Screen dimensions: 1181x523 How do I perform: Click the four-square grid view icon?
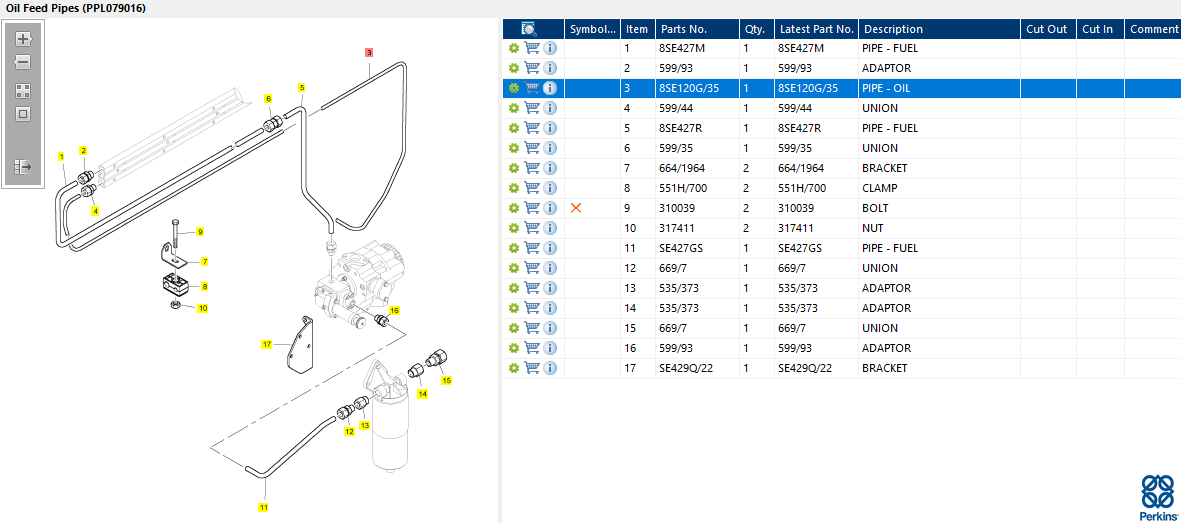click(23, 90)
